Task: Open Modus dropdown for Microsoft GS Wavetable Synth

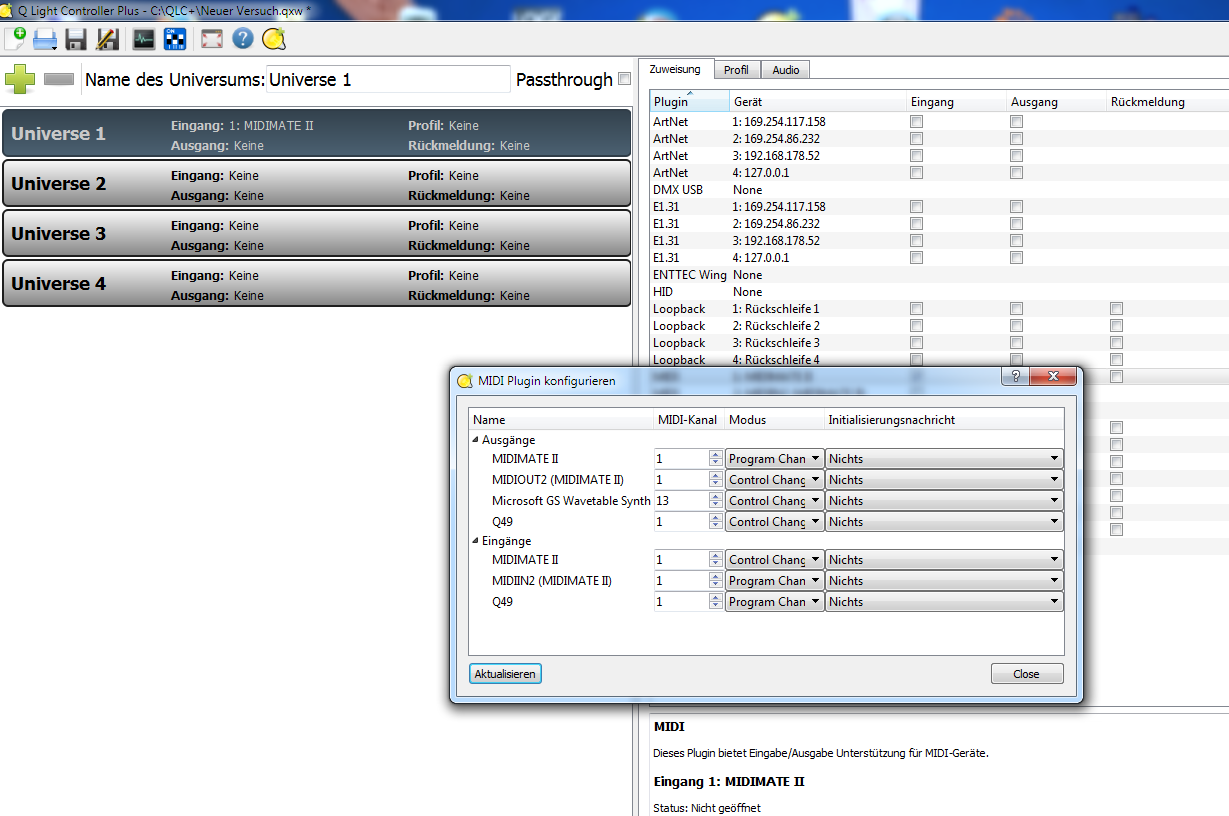Action: (x=775, y=501)
